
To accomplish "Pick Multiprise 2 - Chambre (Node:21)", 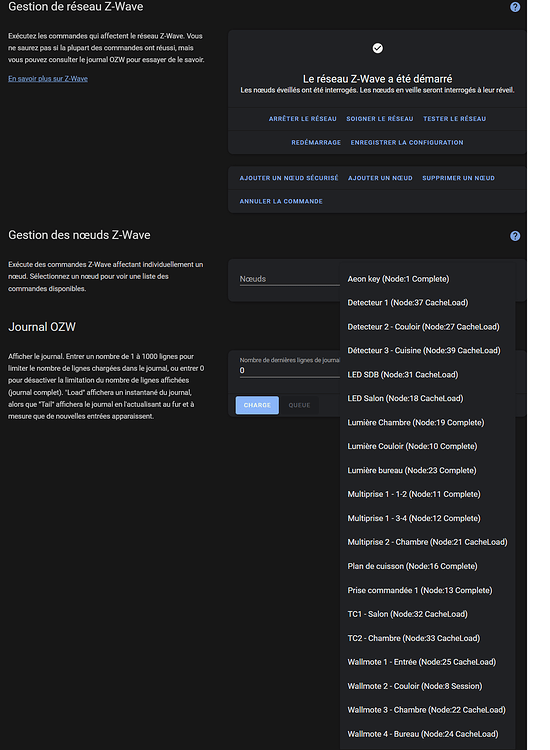I will tap(428, 542).
